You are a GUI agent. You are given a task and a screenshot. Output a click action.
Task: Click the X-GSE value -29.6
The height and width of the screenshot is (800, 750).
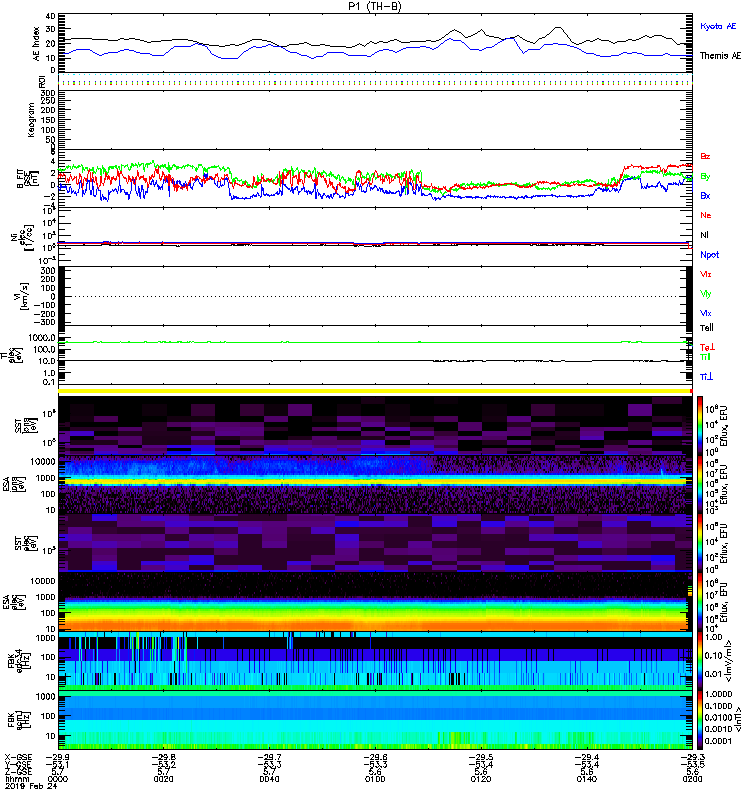click(x=375, y=757)
